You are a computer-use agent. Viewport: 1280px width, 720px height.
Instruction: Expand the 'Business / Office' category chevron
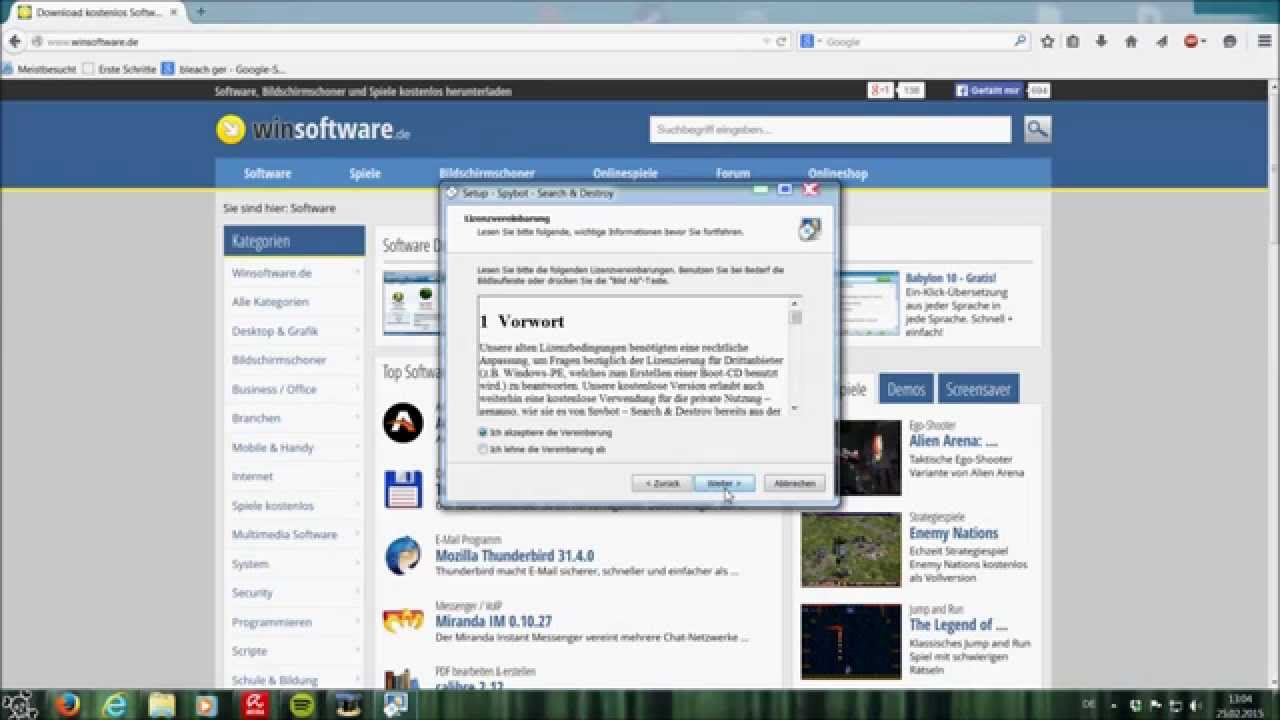(x=357, y=389)
